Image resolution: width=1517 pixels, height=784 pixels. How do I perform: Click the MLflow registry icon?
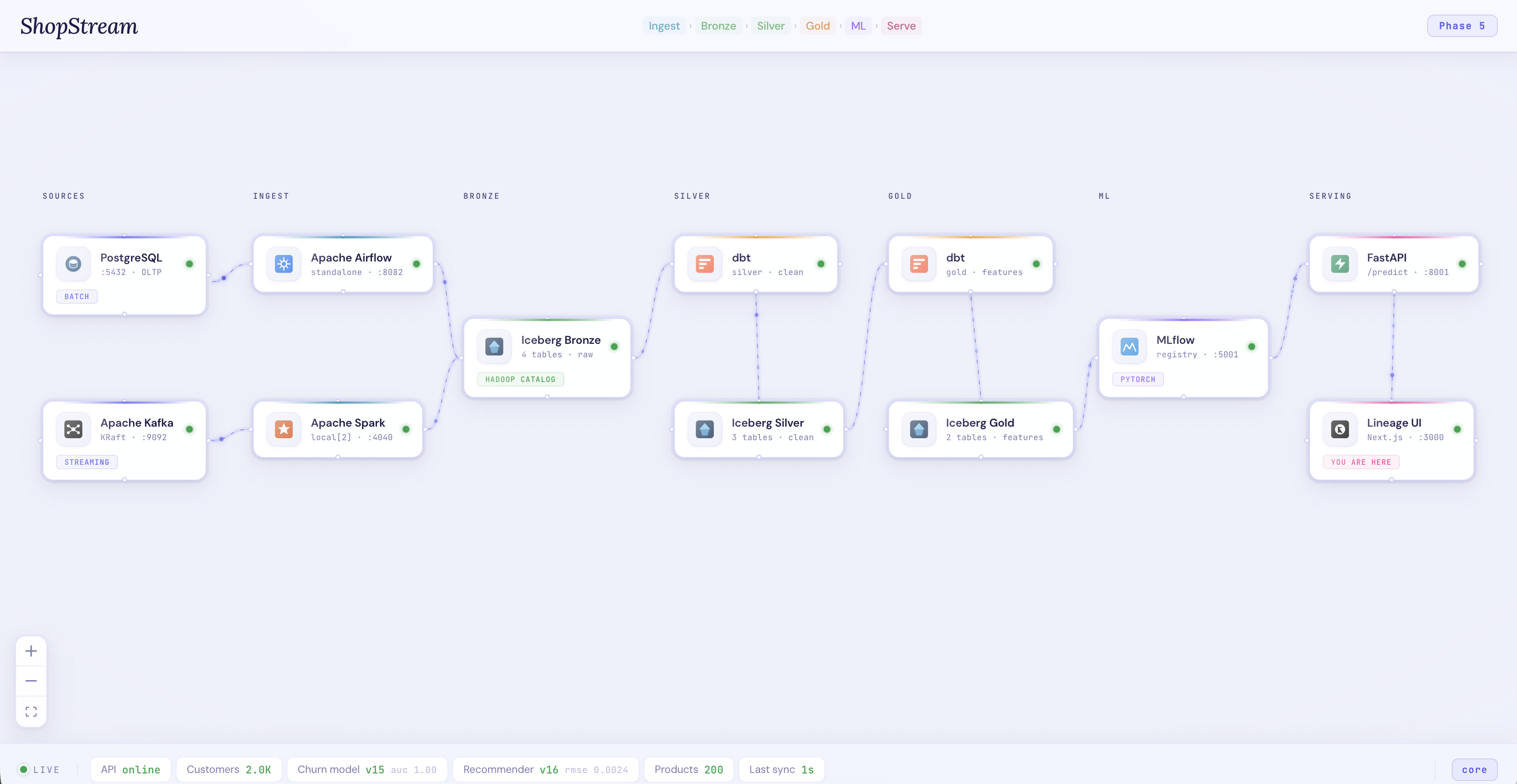1129,346
